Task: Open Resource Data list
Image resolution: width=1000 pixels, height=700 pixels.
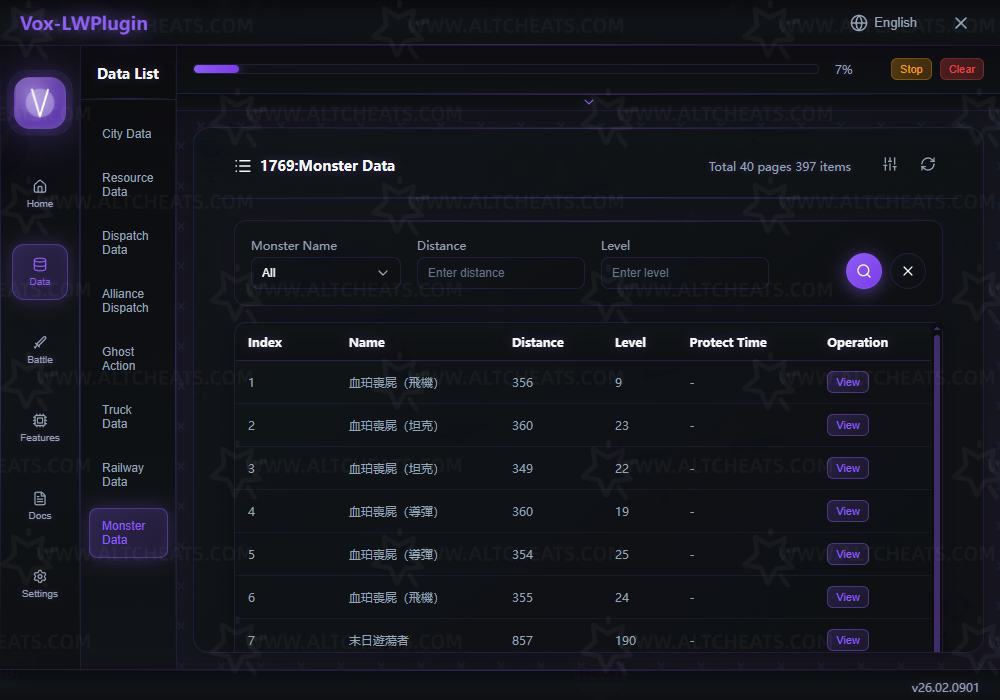Action: (128, 185)
